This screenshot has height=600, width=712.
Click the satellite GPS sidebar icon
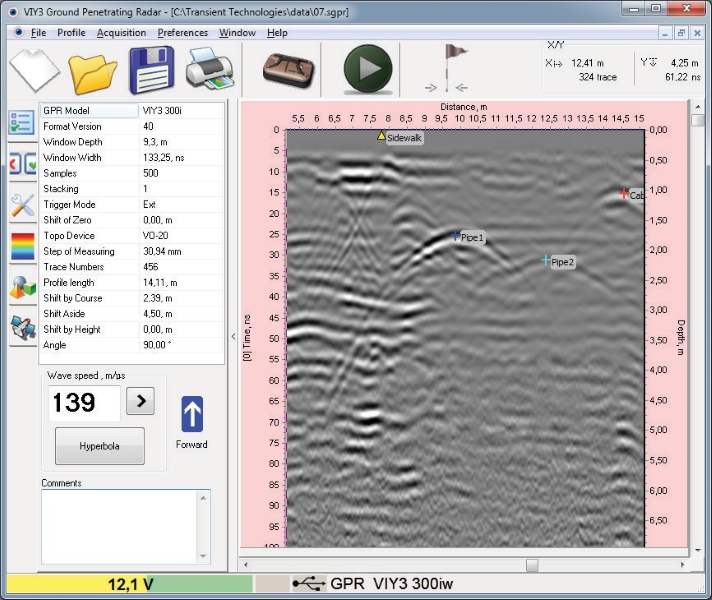click(x=23, y=328)
